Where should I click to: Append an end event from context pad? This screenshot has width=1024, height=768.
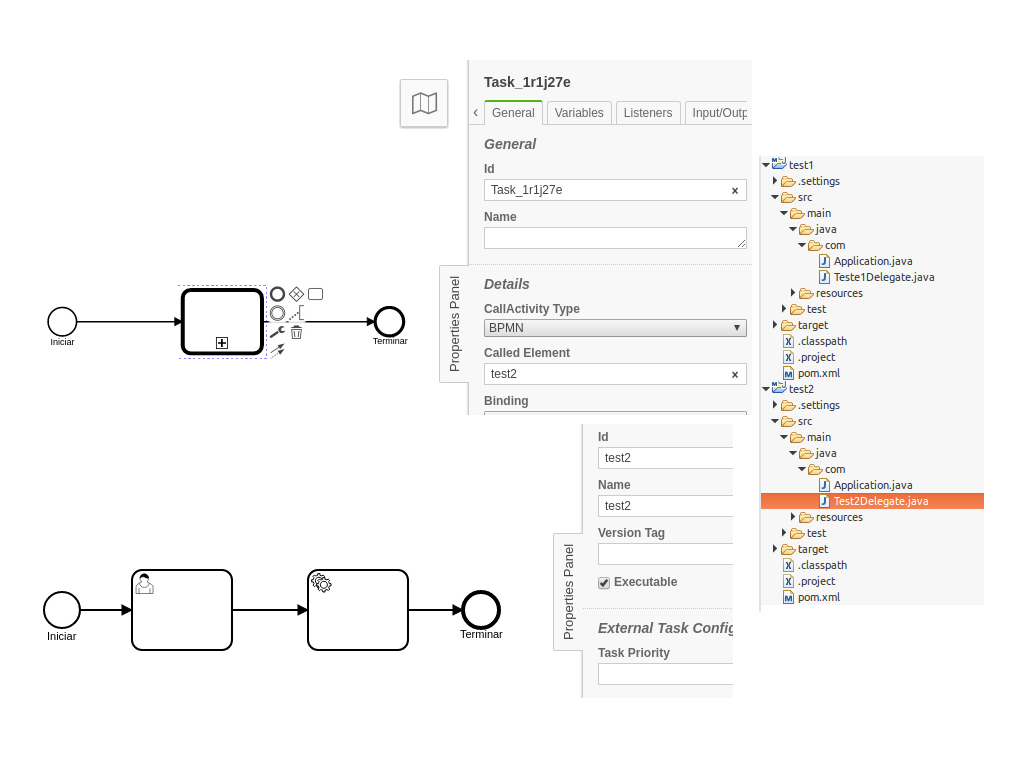pos(278,294)
